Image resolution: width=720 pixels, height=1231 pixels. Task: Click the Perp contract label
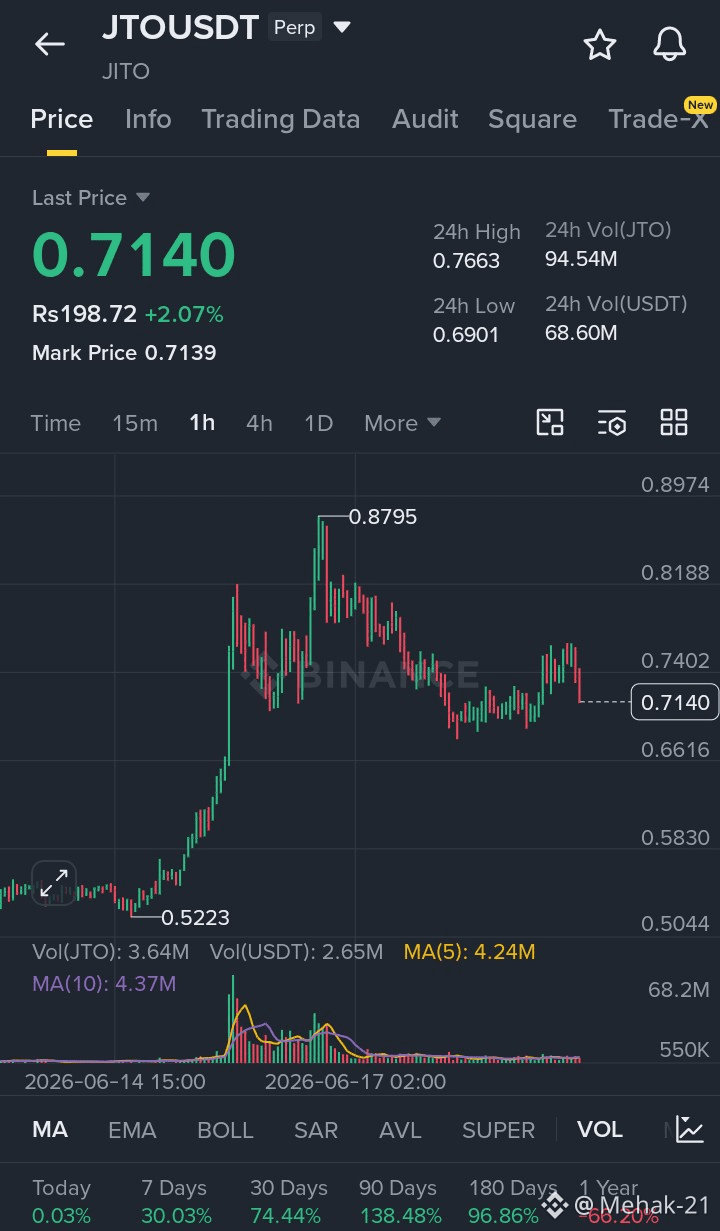click(294, 27)
